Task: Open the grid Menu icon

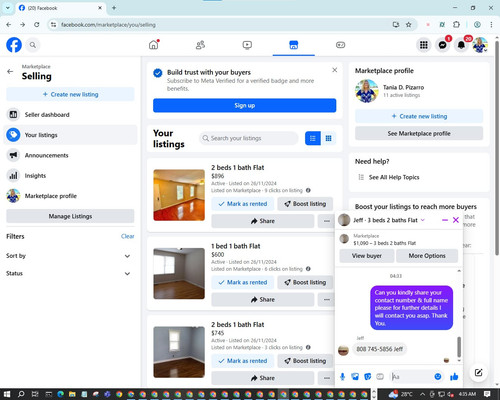Action: coord(424,45)
